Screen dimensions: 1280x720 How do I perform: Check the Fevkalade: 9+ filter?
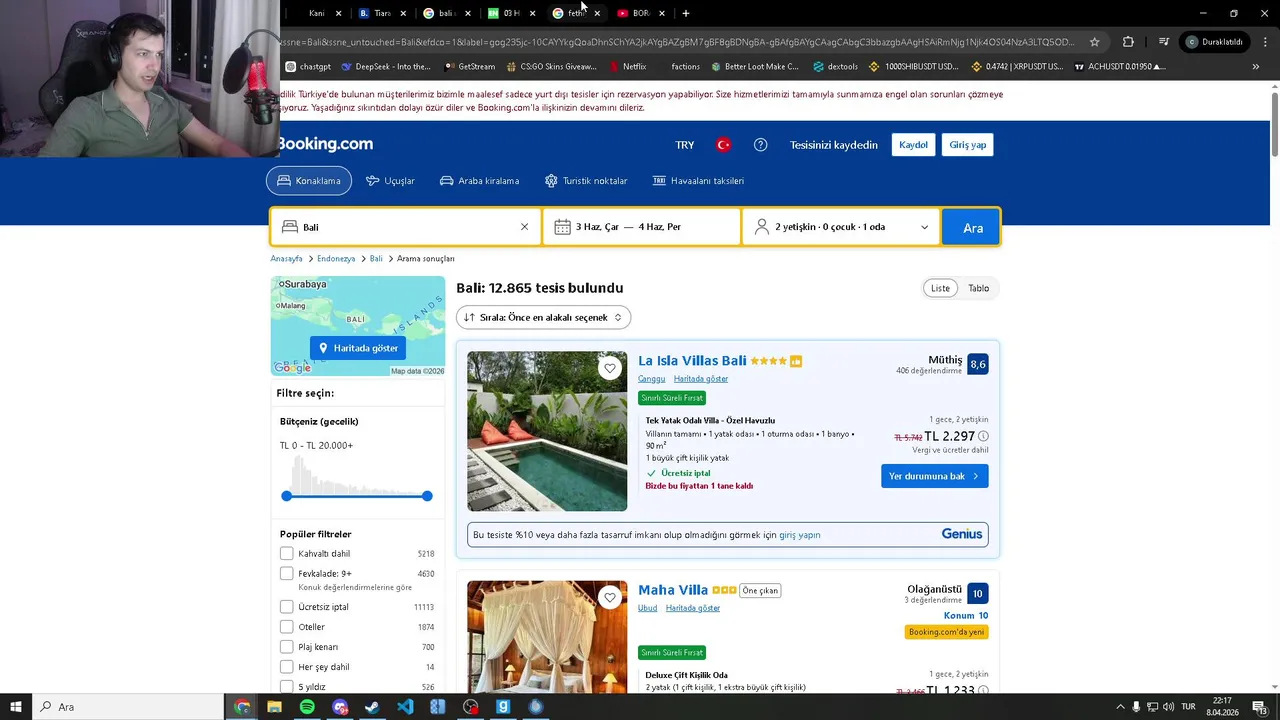coord(287,573)
